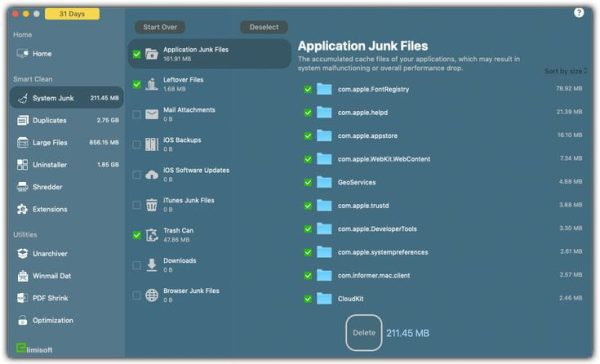
Task: Uncheck Leftover Files category checkbox
Action: (x=137, y=84)
